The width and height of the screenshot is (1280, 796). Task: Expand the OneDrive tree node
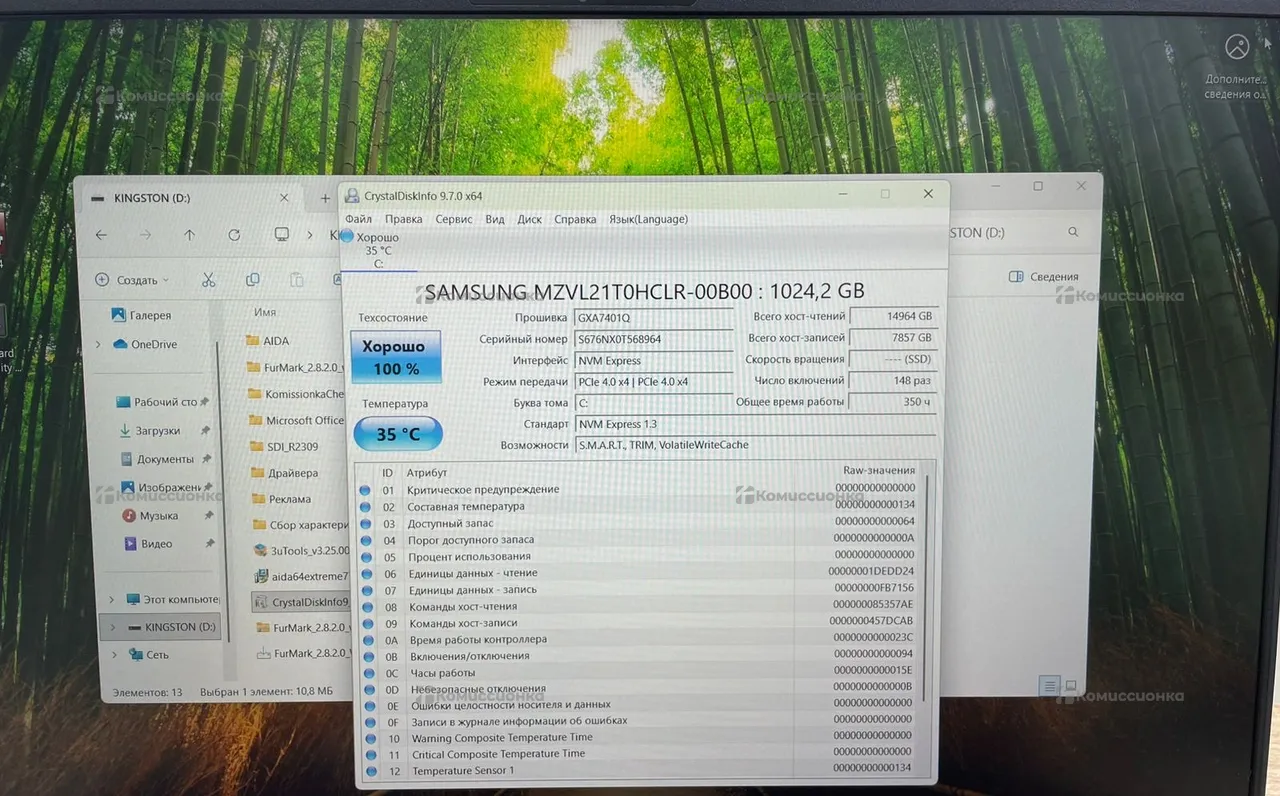[x=98, y=344]
